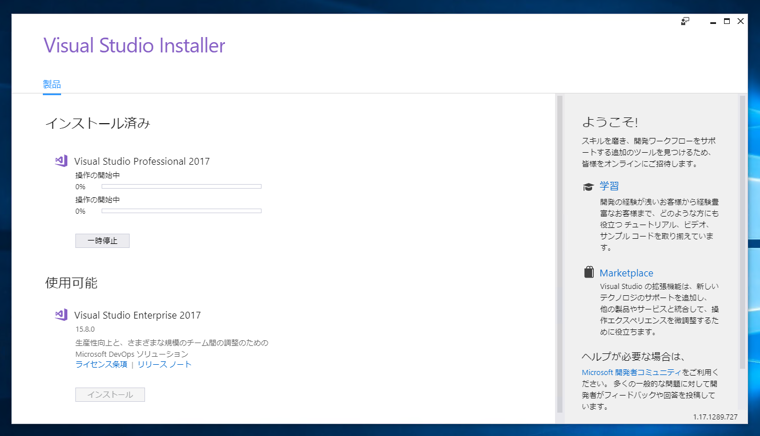Select the 製品 tab
The image size is (760, 436).
52,84
